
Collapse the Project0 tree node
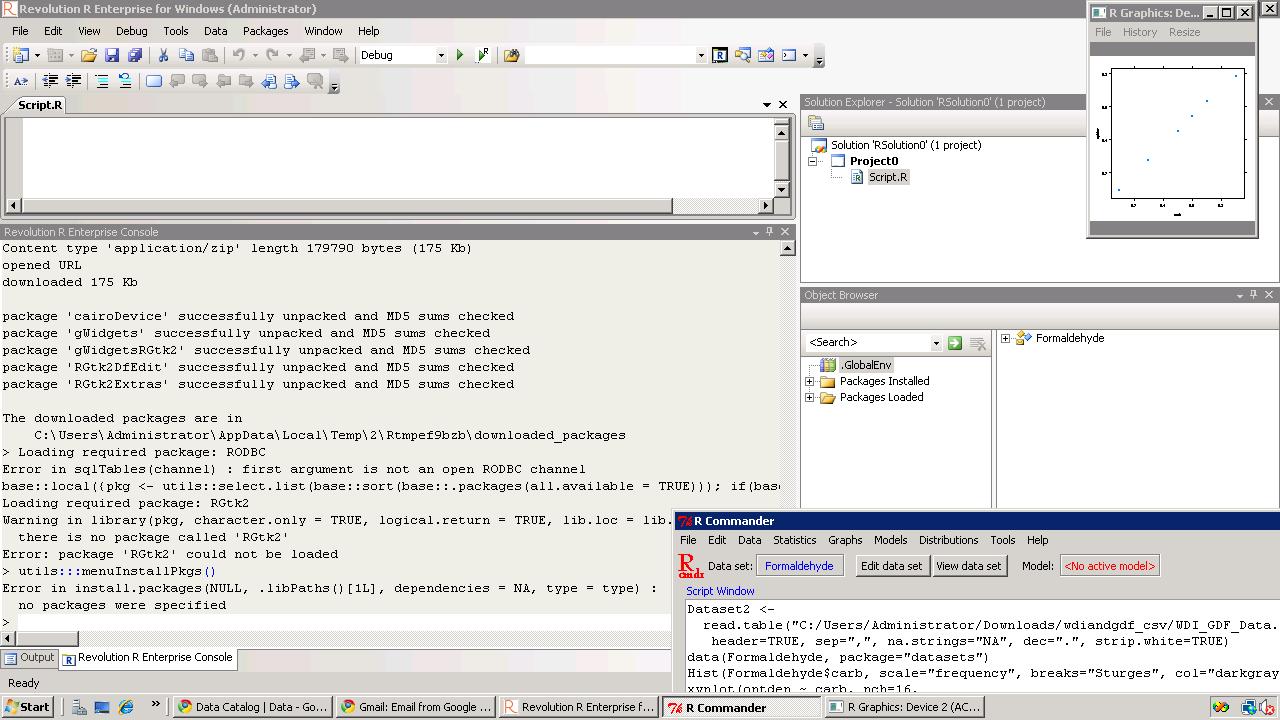813,161
